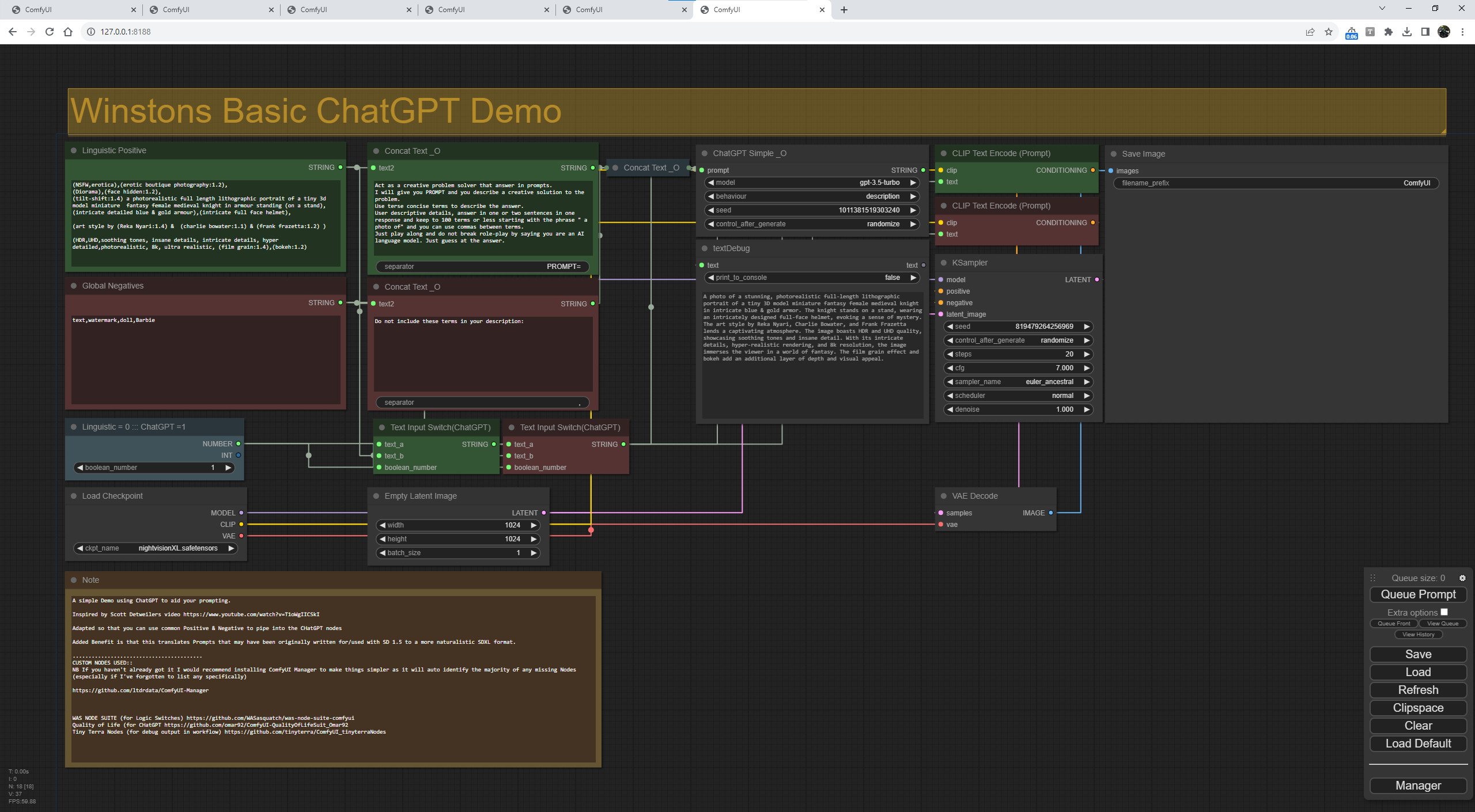This screenshot has width=1475, height=812.
Task: Collapse the KSampler node dot
Action: tap(944, 263)
